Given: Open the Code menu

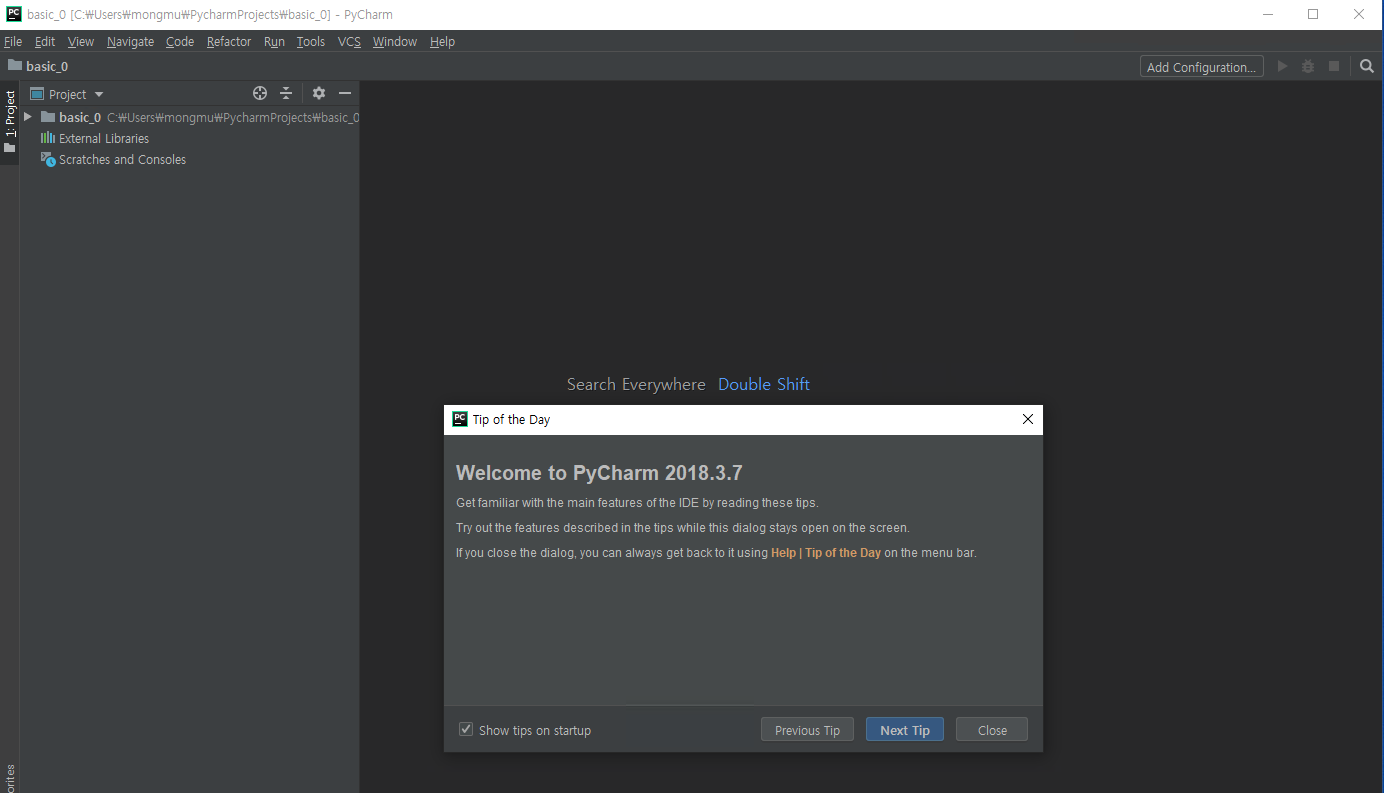Looking at the screenshot, I should 180,41.
